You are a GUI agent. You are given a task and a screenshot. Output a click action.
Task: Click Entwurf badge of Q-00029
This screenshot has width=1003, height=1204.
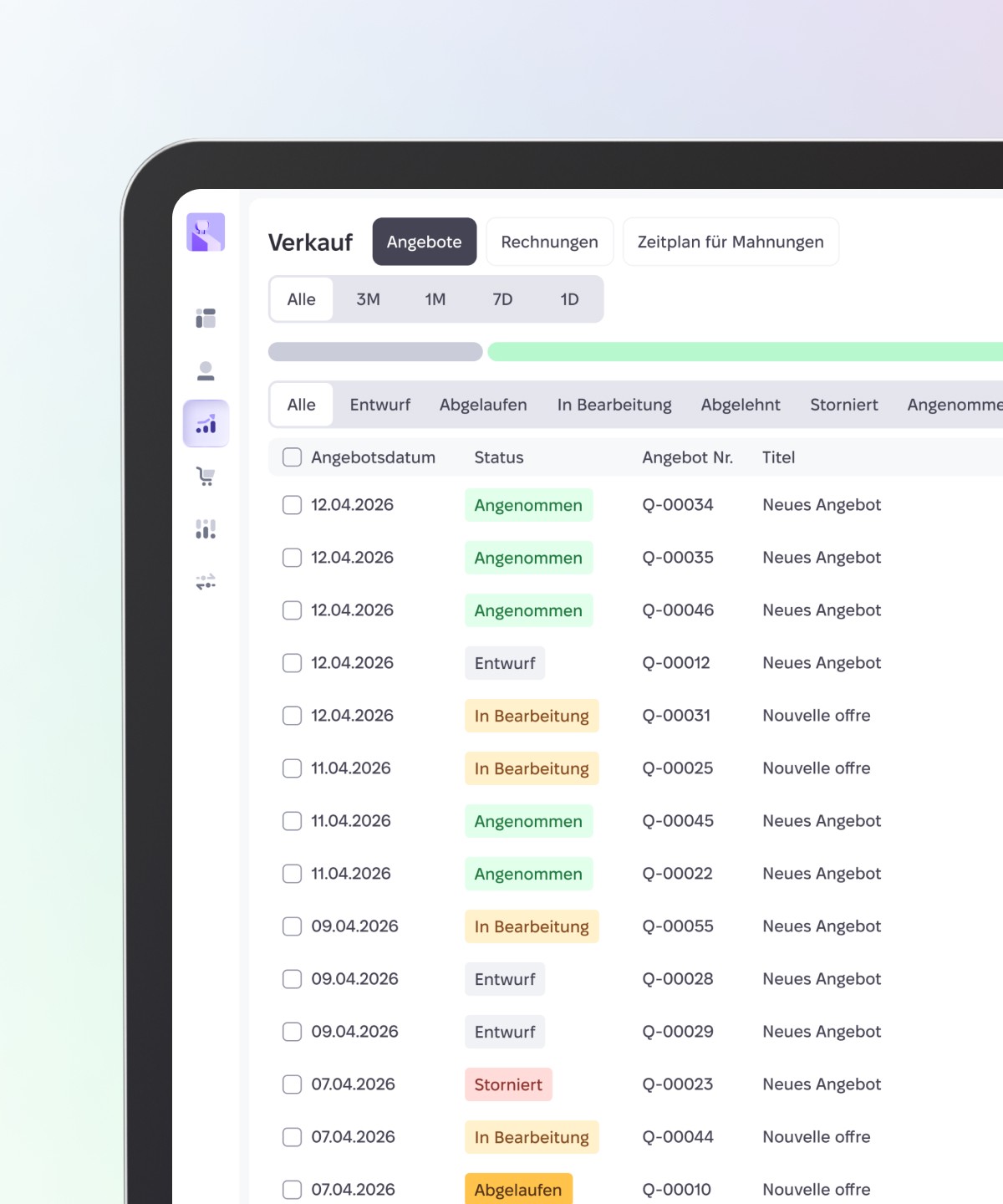(x=505, y=1032)
